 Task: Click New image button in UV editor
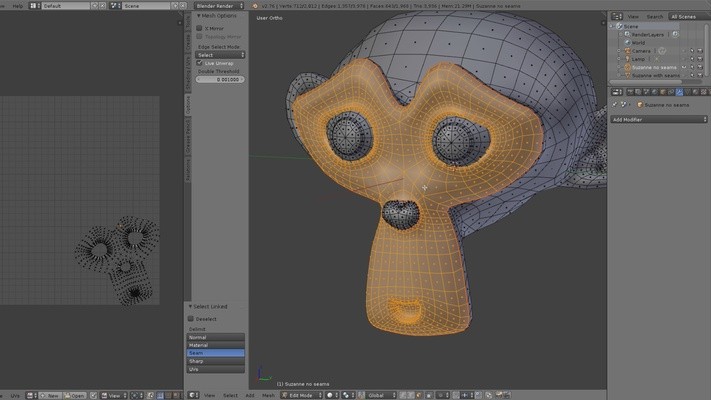point(49,396)
